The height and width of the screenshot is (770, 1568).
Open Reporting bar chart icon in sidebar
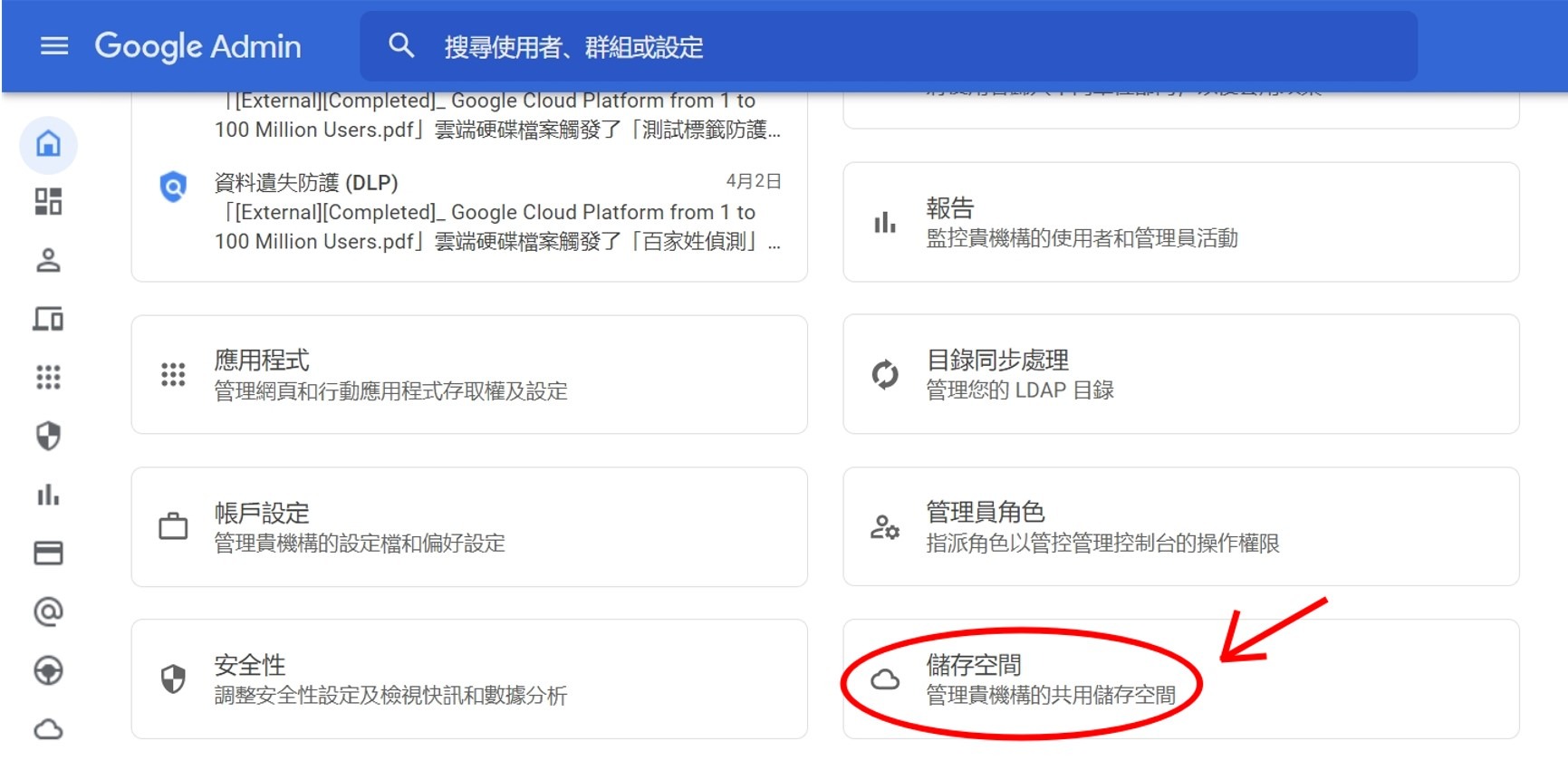tap(48, 495)
